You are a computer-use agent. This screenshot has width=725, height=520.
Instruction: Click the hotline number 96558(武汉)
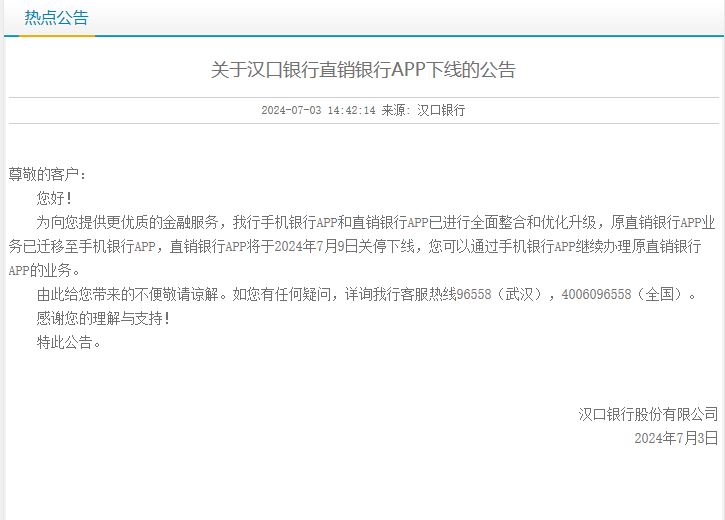click(501, 294)
